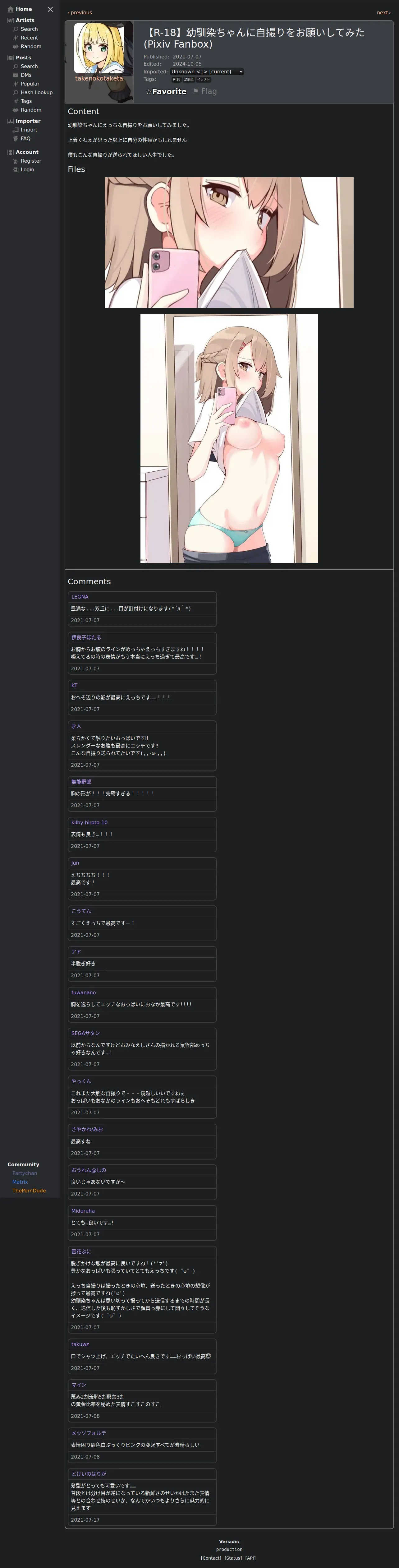The image size is (399, 1568).
Task: Click the Posts section icon
Action: (10, 58)
